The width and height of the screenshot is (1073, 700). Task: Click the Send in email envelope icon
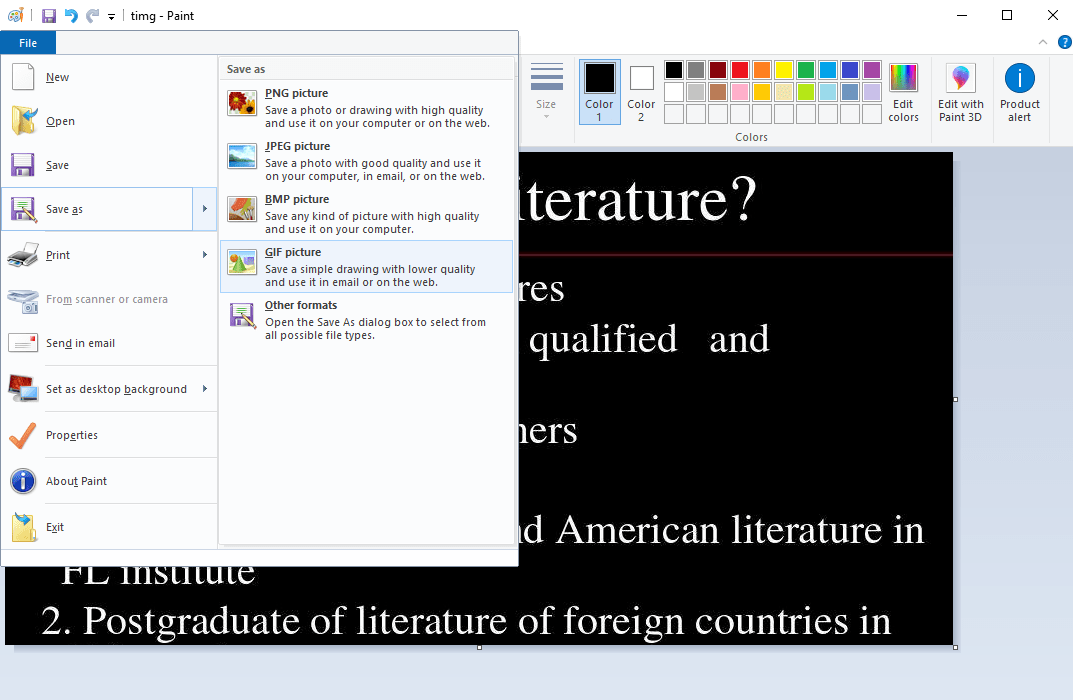pyautogui.click(x=23, y=342)
